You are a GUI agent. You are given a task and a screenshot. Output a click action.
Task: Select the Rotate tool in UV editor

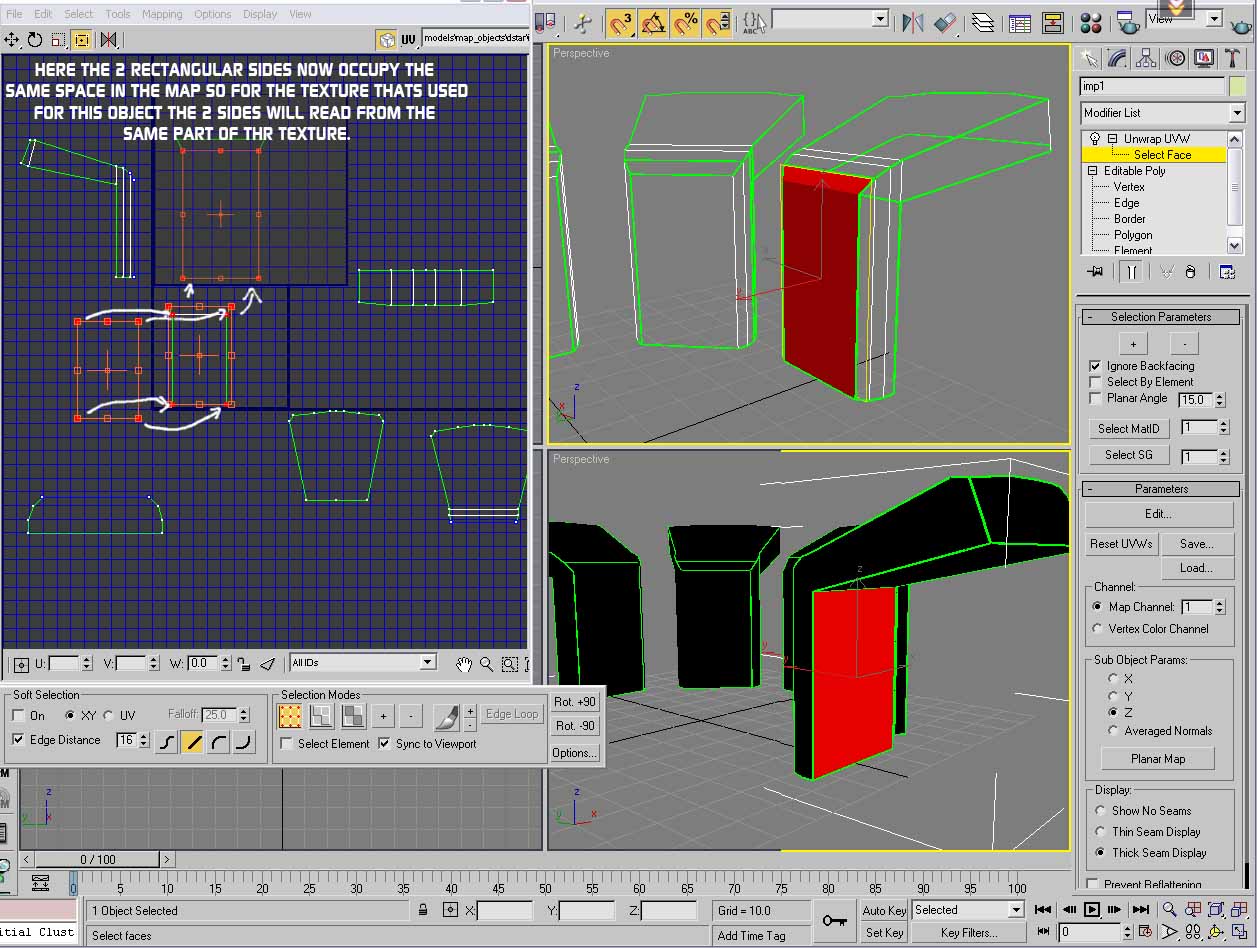(35, 40)
